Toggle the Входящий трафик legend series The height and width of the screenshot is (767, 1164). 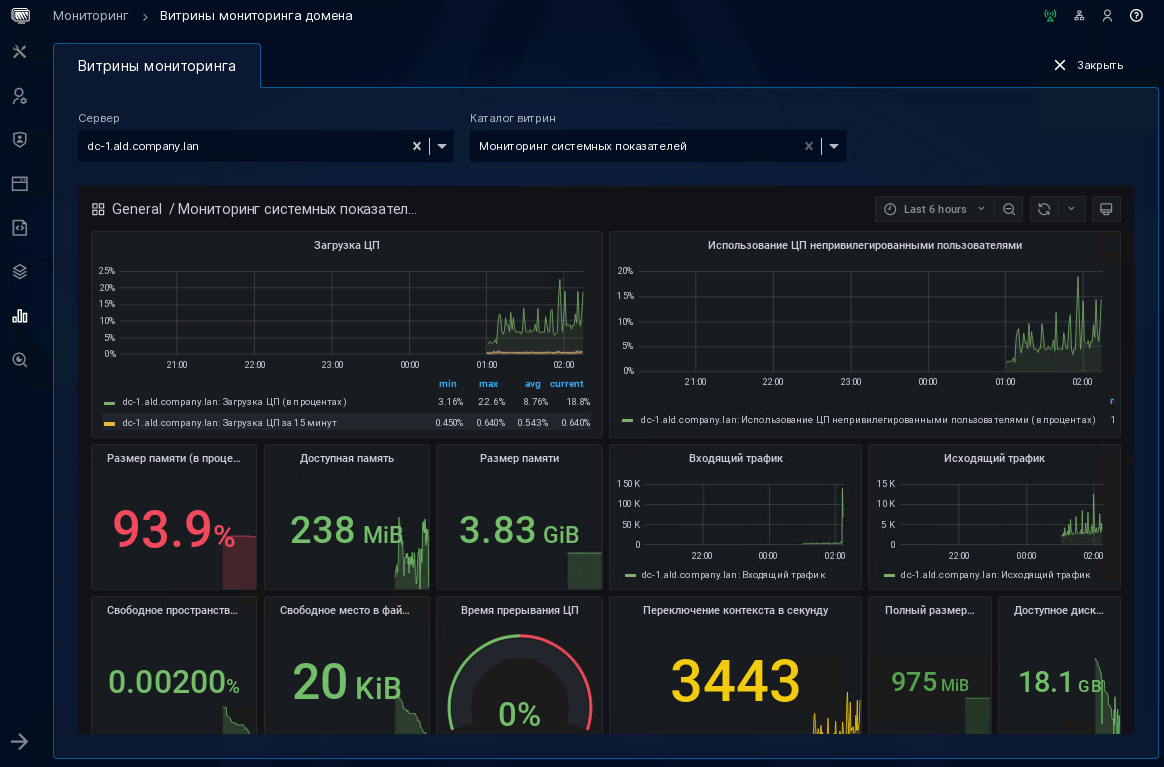tap(733, 575)
